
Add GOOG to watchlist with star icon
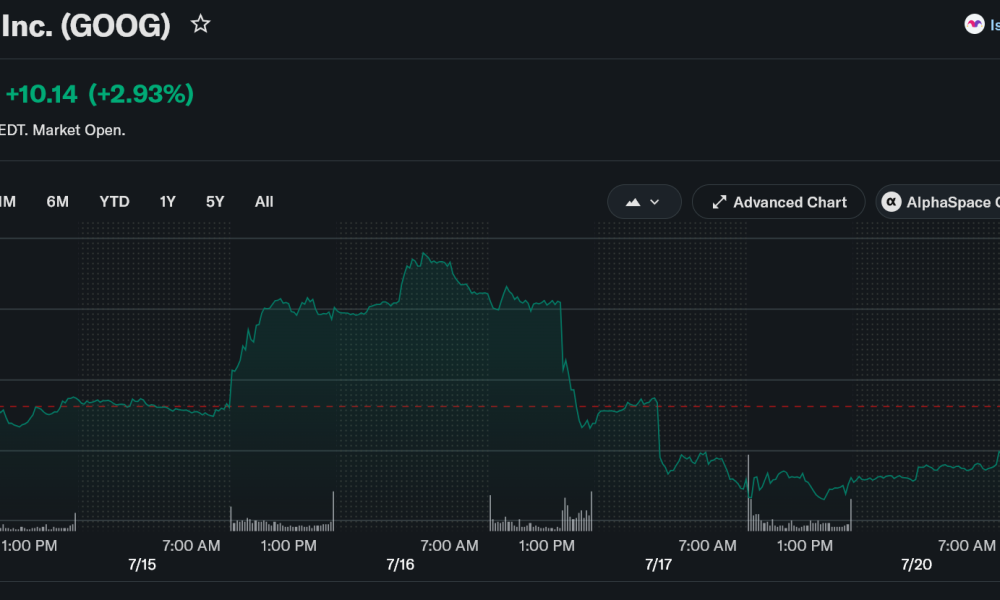click(x=200, y=24)
